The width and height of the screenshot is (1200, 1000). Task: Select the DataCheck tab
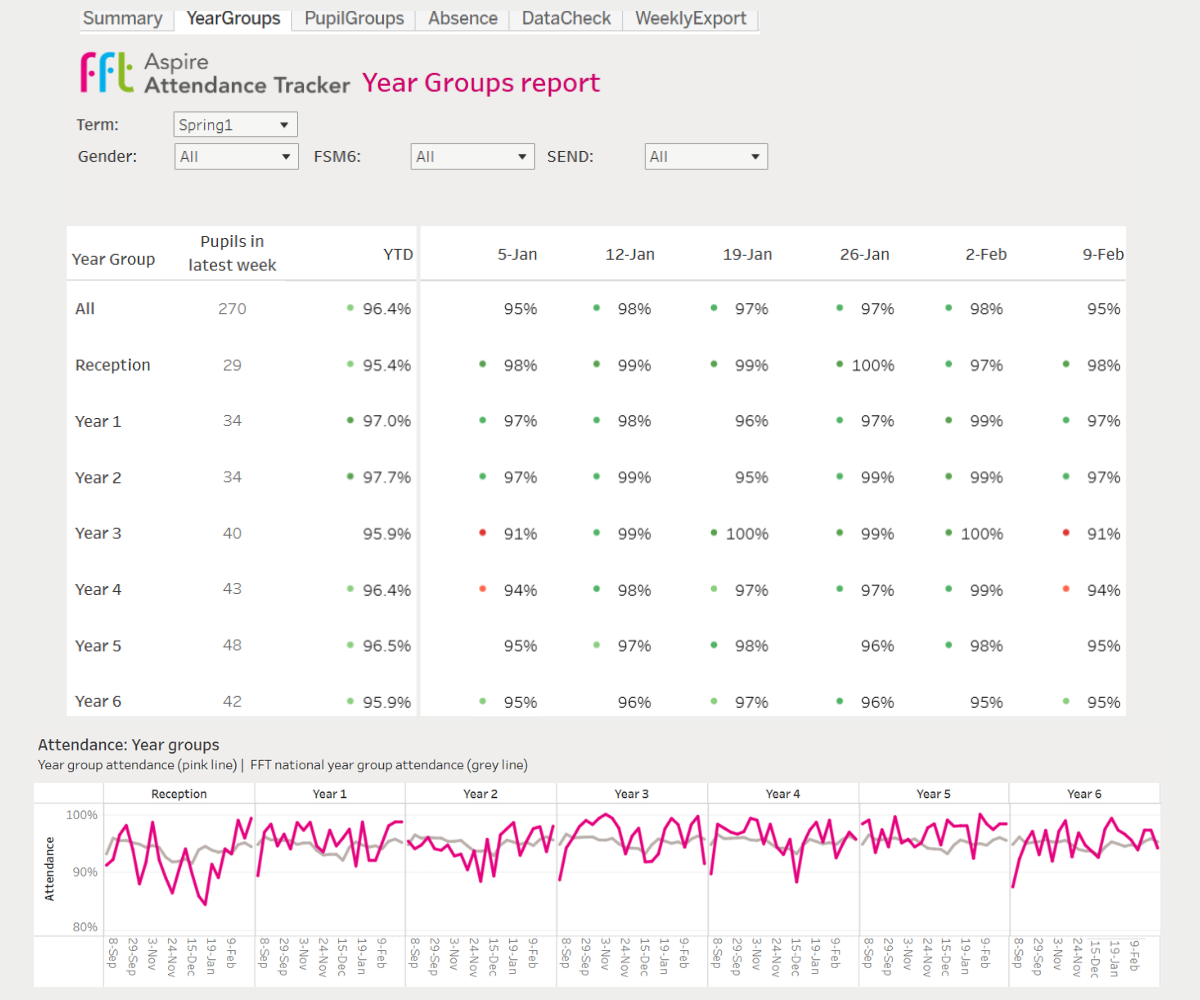click(566, 19)
